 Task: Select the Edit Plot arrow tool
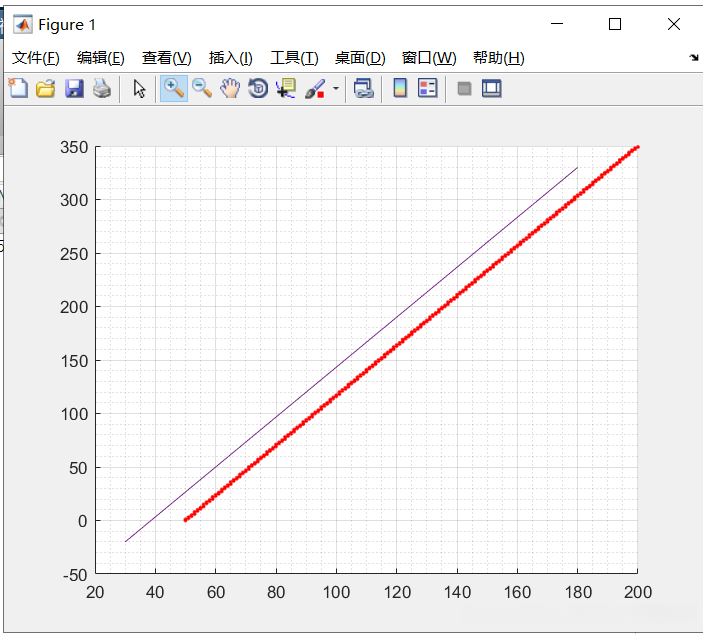pos(139,88)
